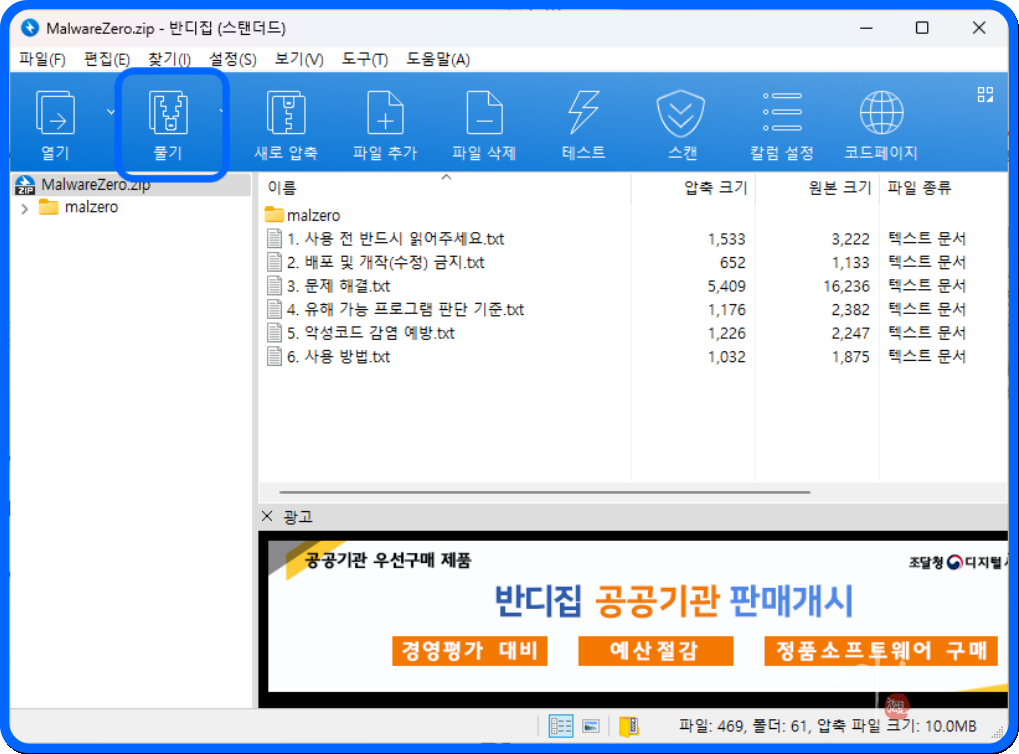Open the dropdown arrow beside 열기

110,112
